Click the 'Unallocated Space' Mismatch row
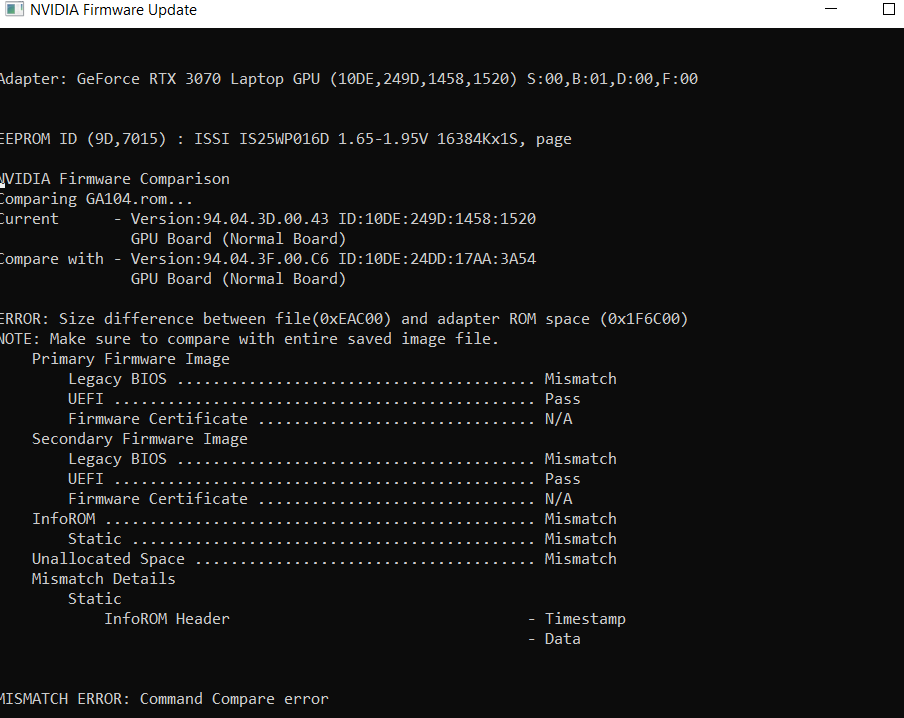This screenshot has height=718, width=904. click(325, 559)
